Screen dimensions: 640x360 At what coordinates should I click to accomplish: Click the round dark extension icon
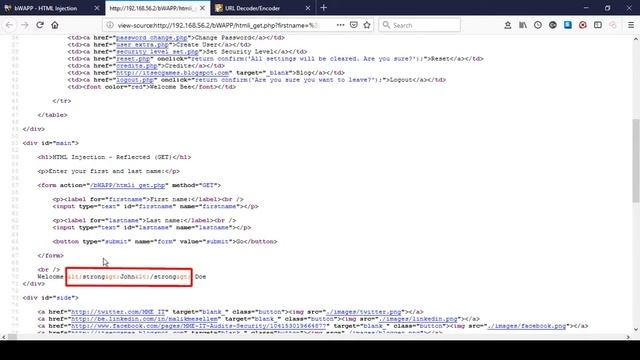coord(553,25)
